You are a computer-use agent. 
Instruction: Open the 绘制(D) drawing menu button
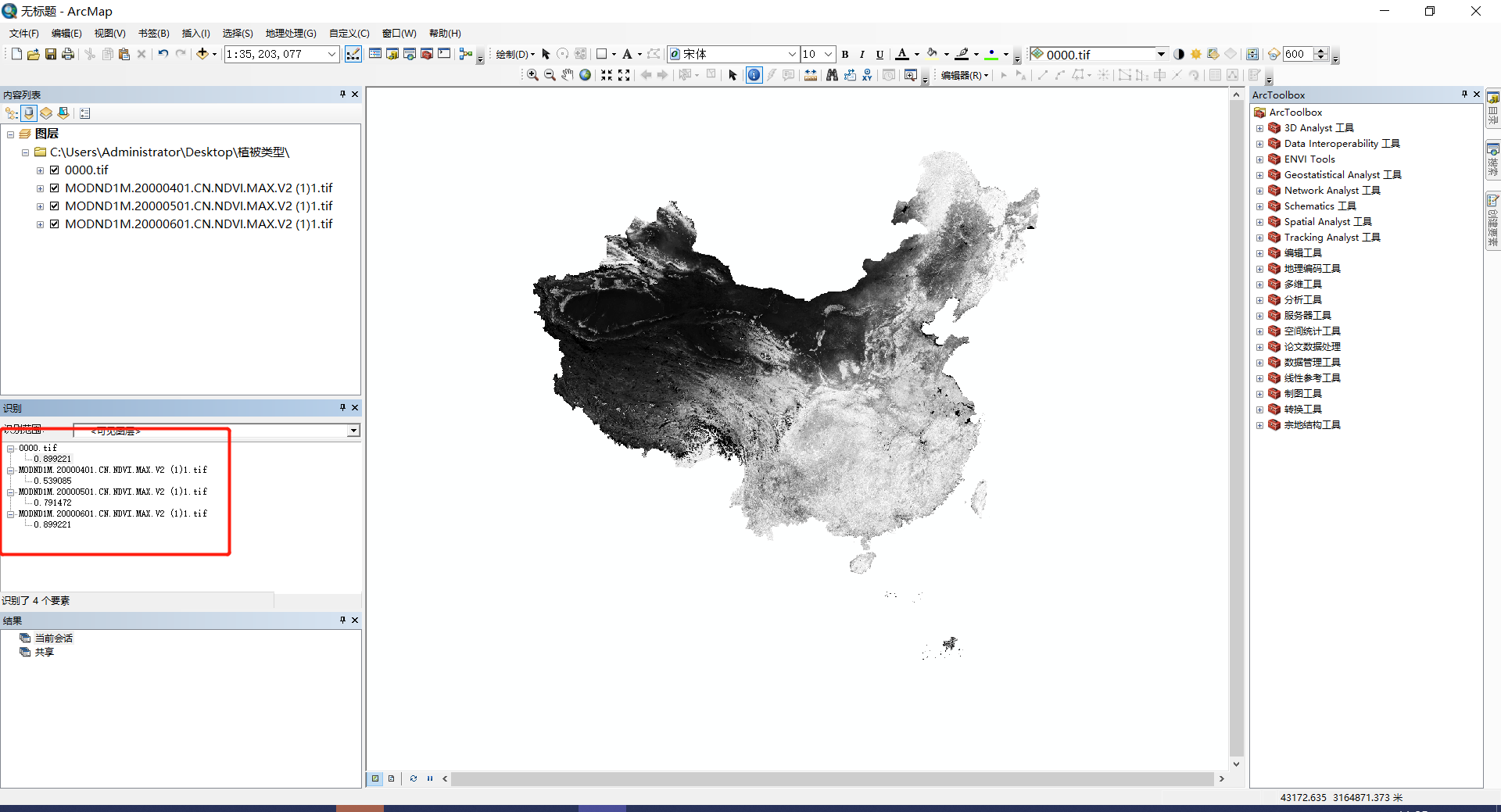tap(514, 54)
